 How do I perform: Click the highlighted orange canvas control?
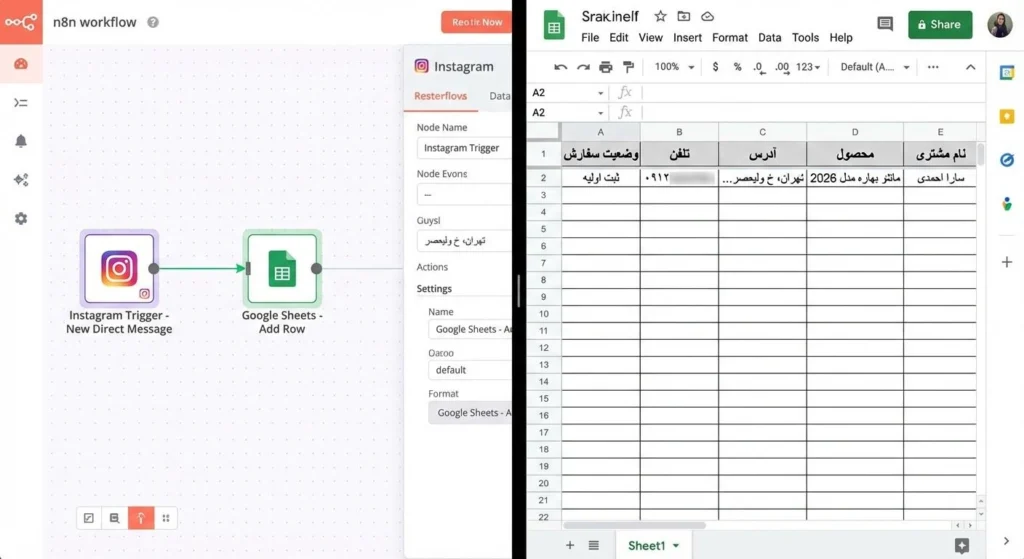[140, 518]
